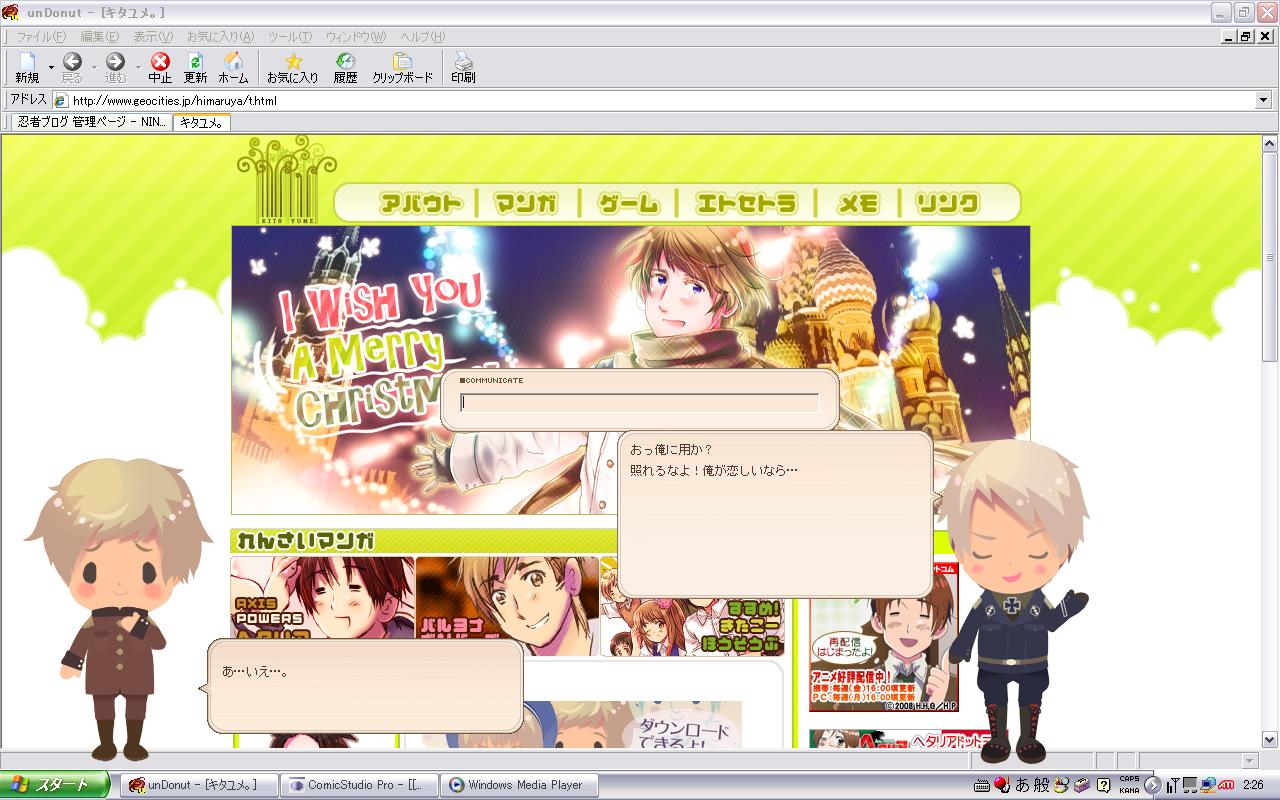Click the ATI tray icon
Screen dimensions: 1280x800
[x=1226, y=785]
